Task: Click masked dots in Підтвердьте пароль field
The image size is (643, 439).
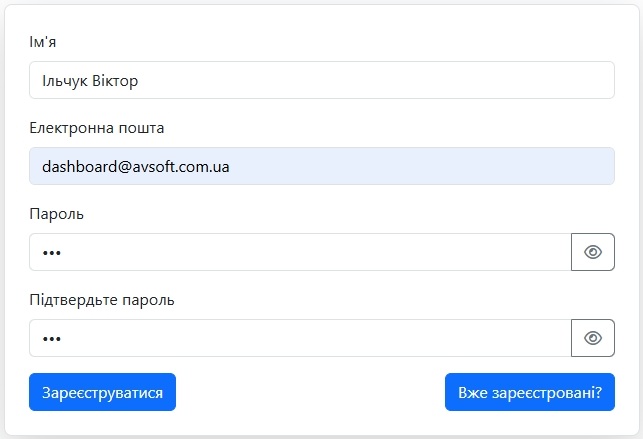Action: coord(51,339)
